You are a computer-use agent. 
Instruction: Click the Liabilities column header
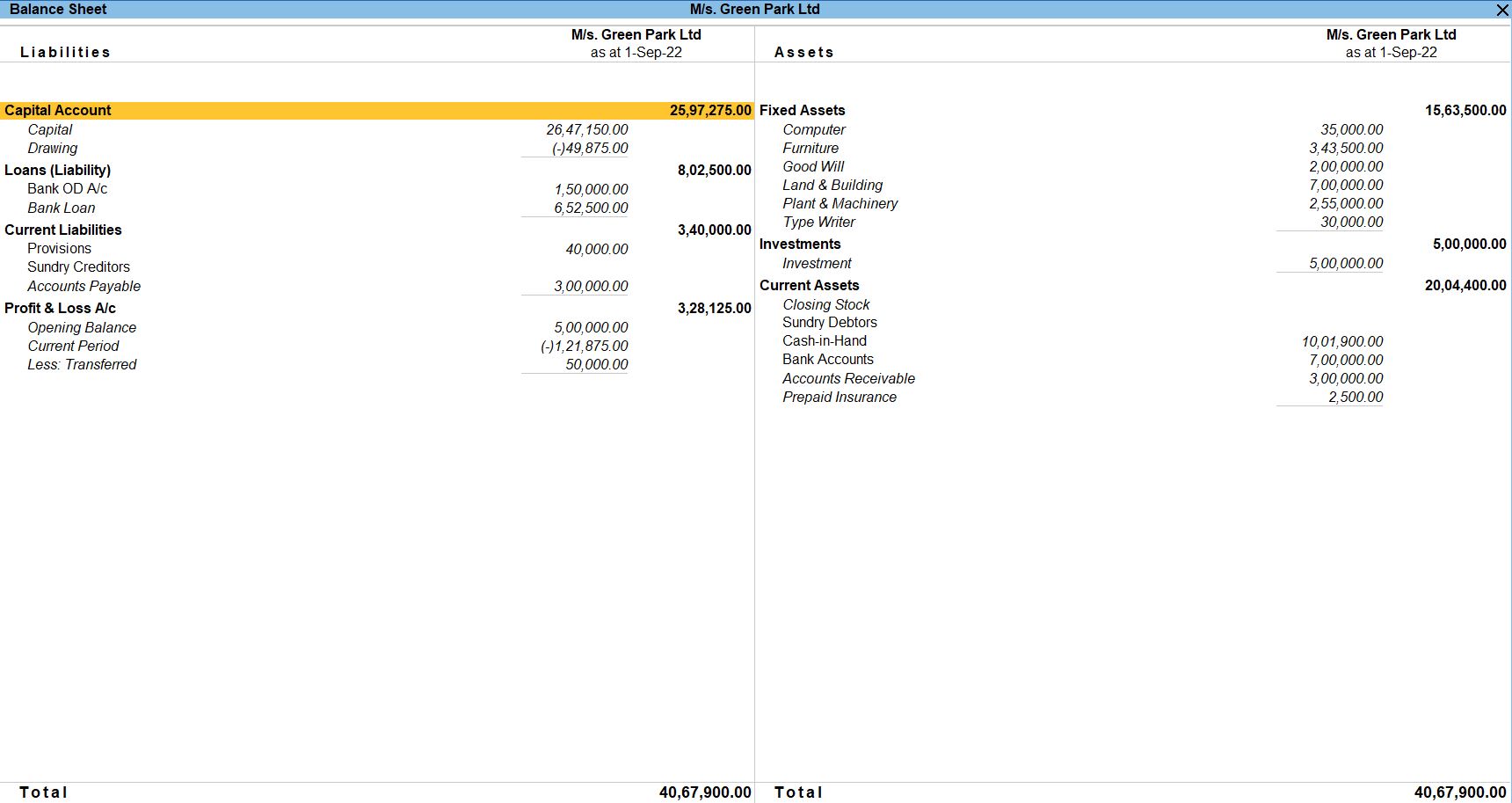65,53
